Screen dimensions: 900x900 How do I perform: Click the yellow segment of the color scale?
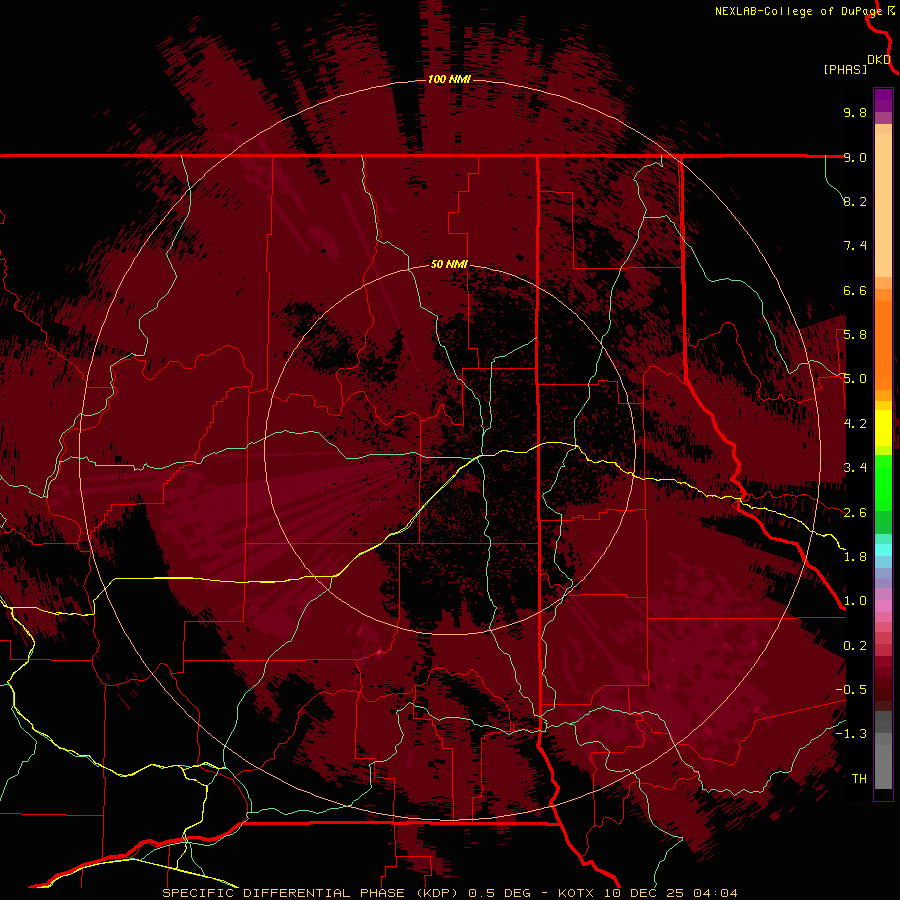(x=883, y=428)
